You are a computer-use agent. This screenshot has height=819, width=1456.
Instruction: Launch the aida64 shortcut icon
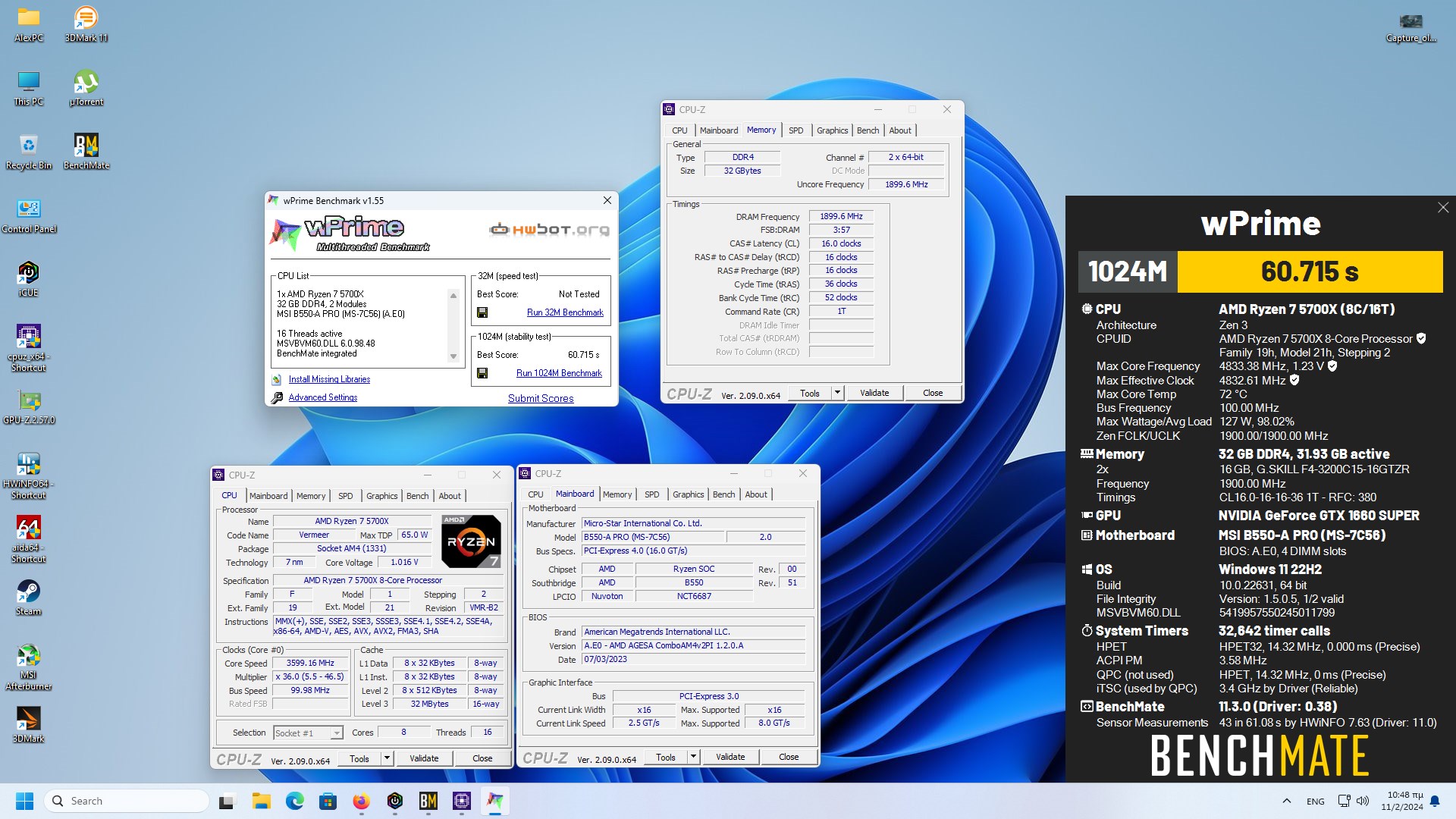(29, 538)
